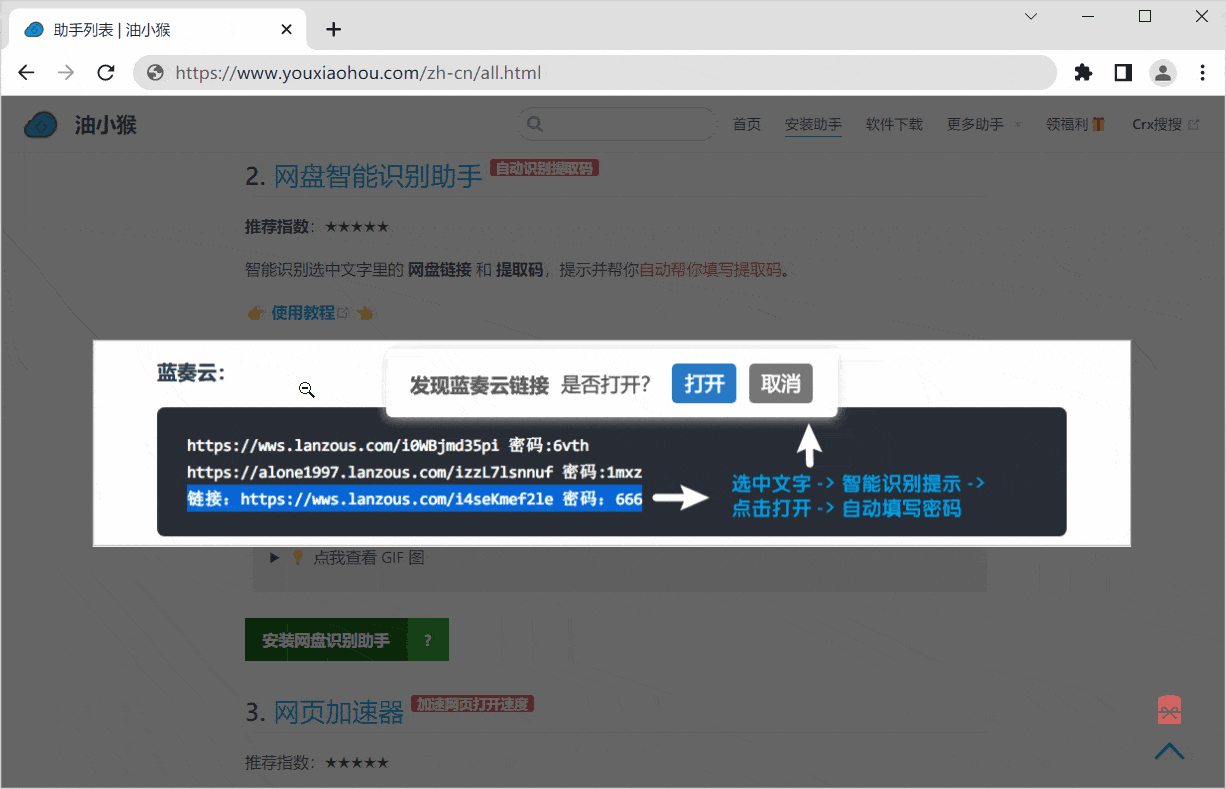Click the browser back arrow
The height and width of the screenshot is (789, 1226).
point(27,72)
